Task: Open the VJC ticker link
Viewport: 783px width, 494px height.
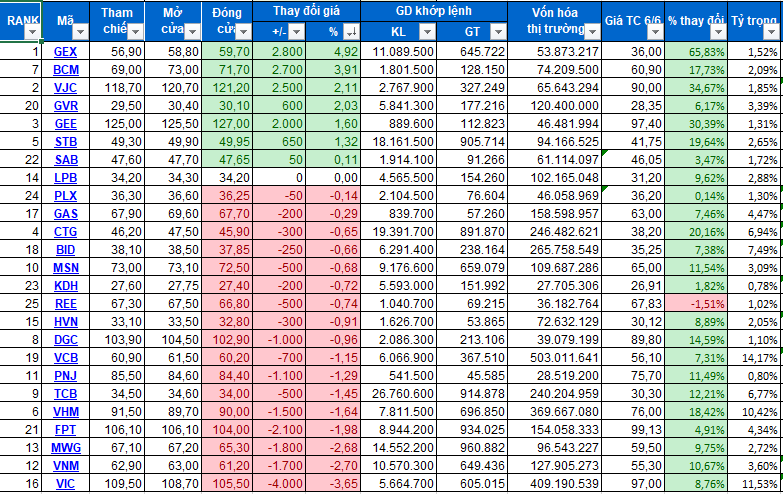Action: tap(65, 88)
